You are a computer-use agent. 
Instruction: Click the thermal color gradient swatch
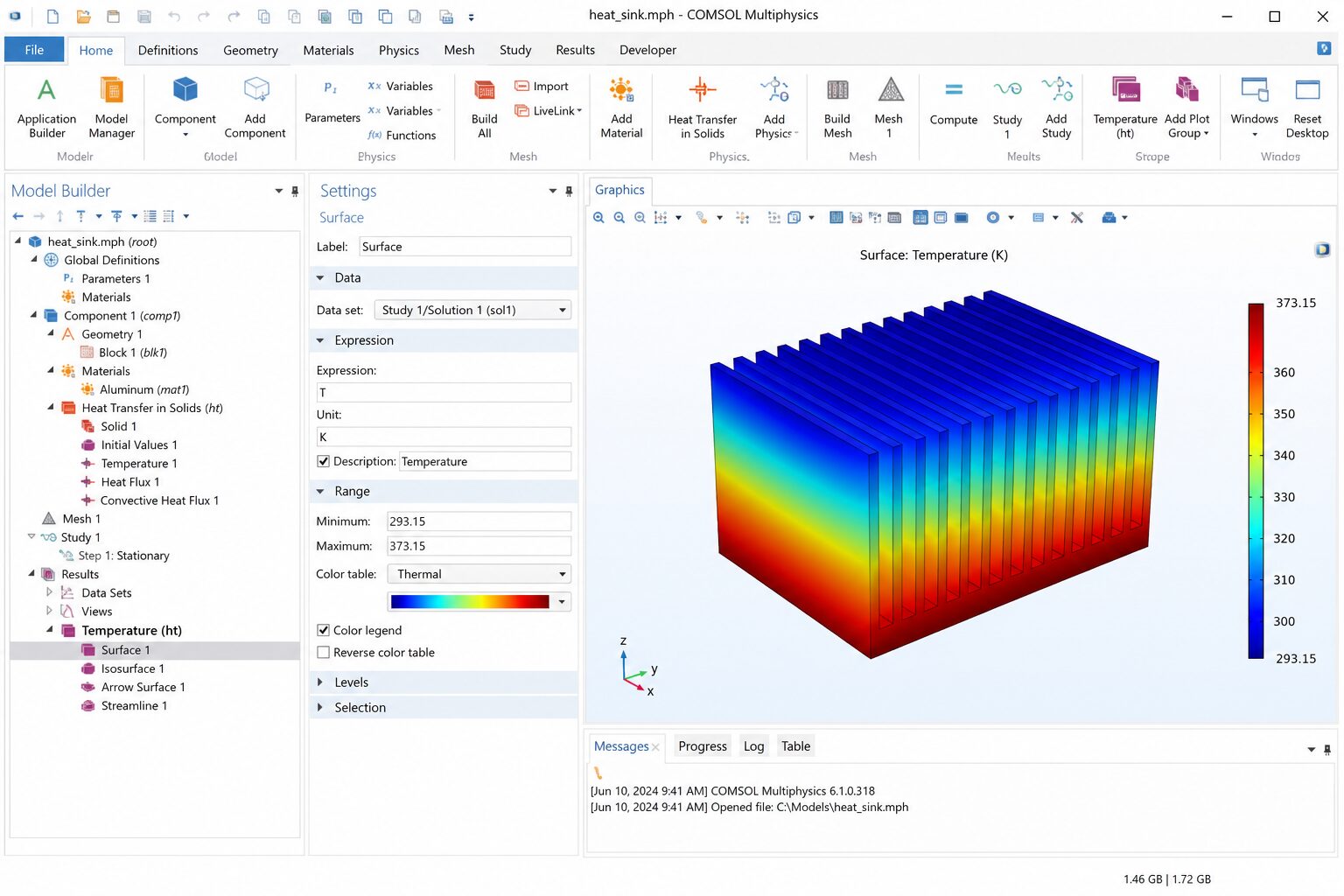(470, 601)
